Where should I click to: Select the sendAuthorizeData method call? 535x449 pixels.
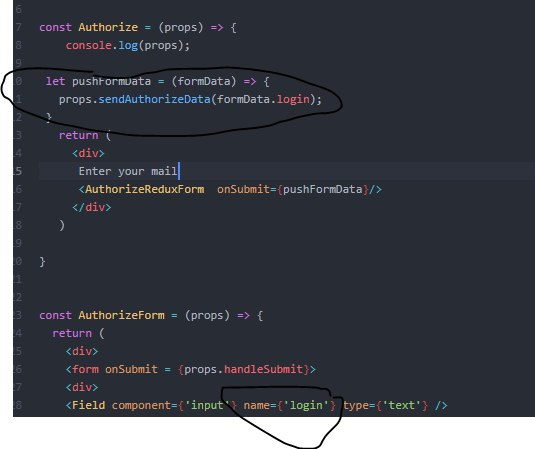click(154, 99)
